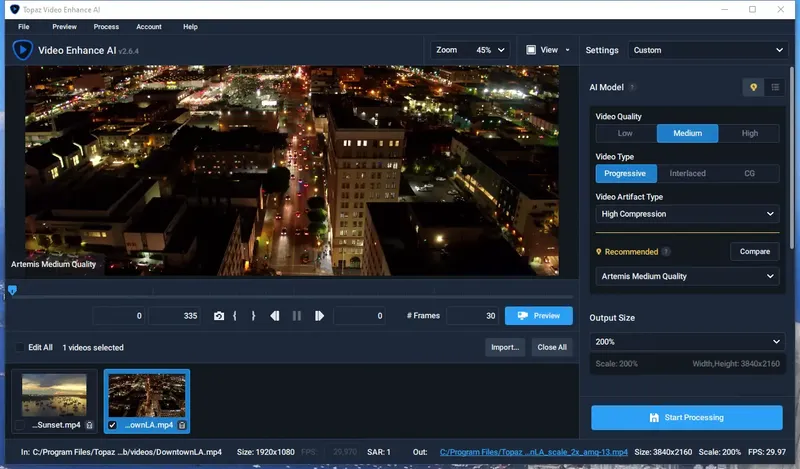Choose Interlaced video type

point(687,173)
